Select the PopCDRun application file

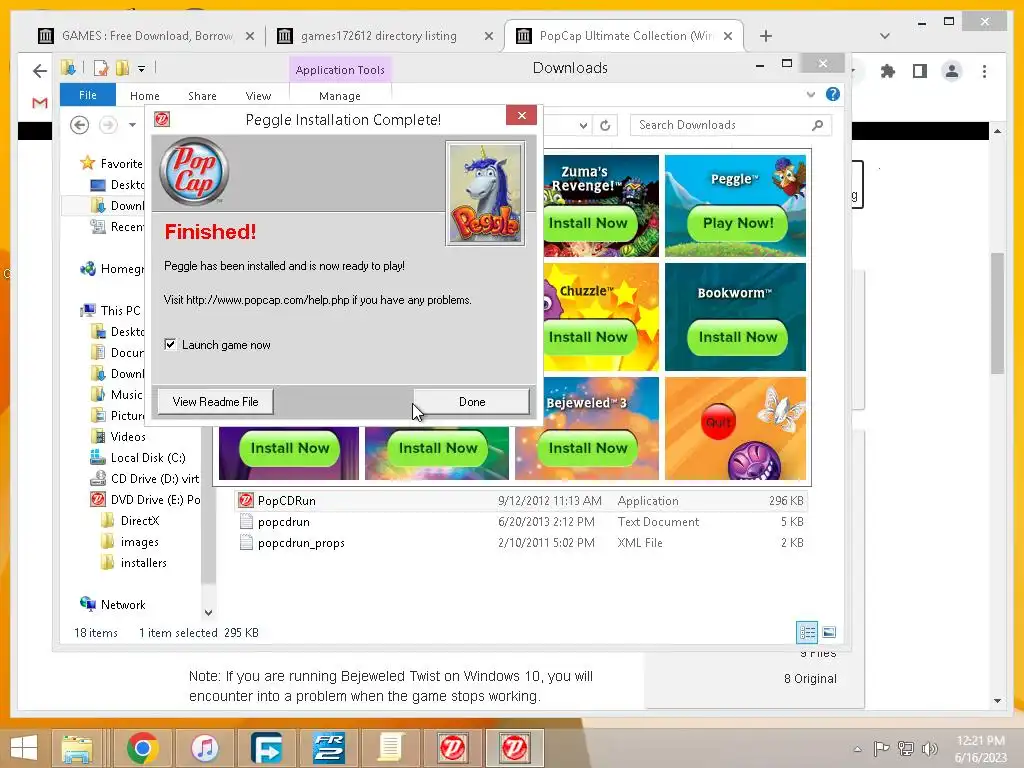(521, 500)
